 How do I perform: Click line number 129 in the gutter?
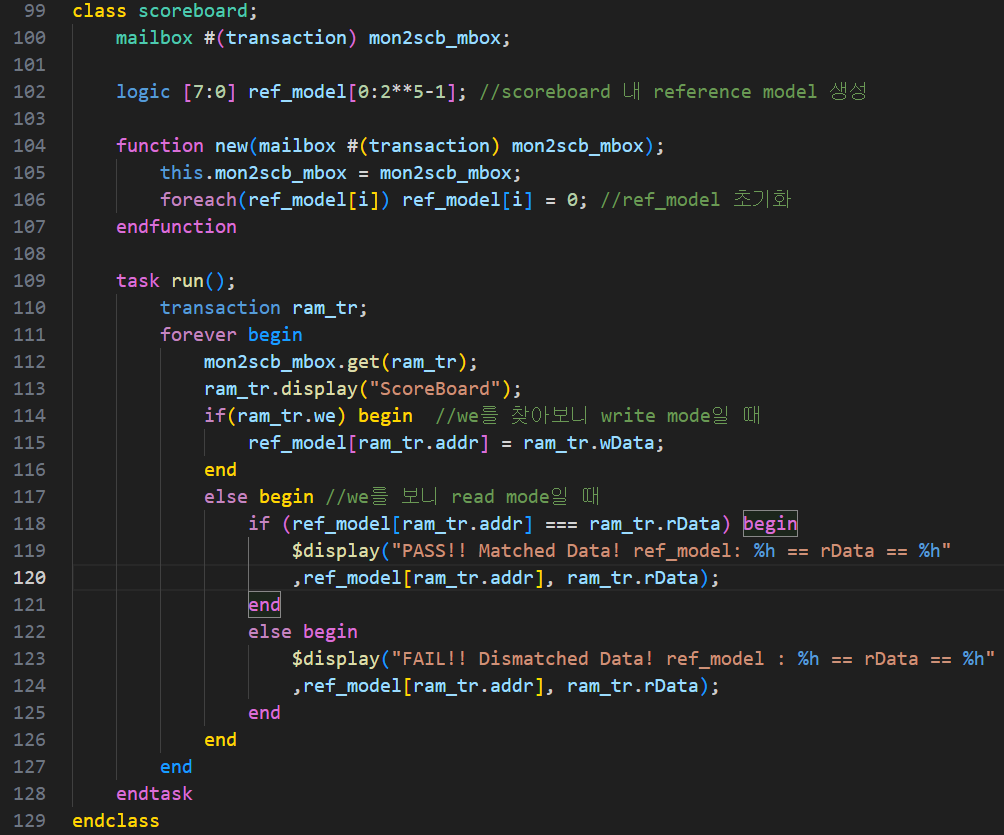(29, 821)
